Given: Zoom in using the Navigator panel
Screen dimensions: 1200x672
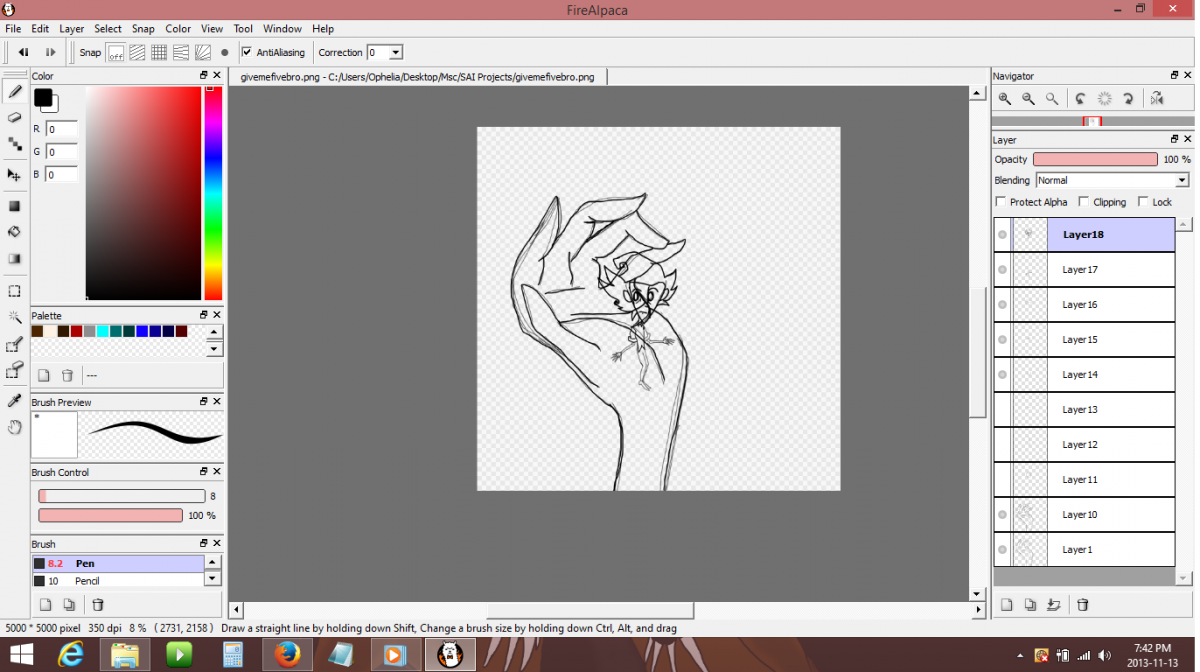Looking at the screenshot, I should [x=1004, y=99].
